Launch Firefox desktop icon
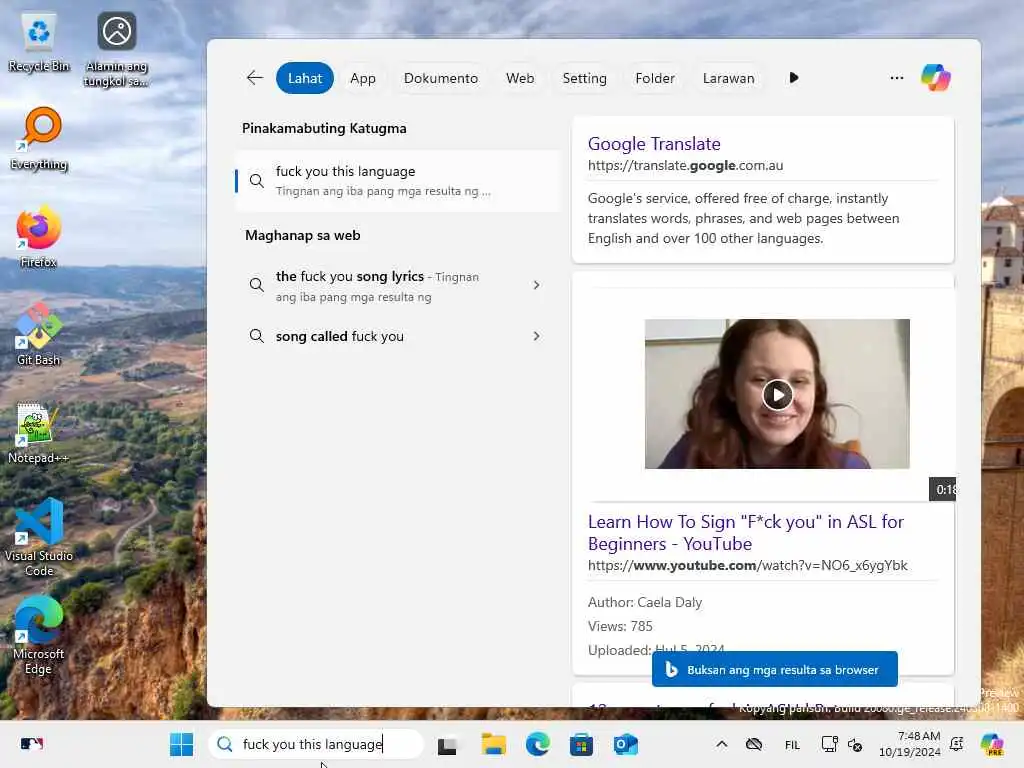The width and height of the screenshot is (1024, 768). (39, 236)
